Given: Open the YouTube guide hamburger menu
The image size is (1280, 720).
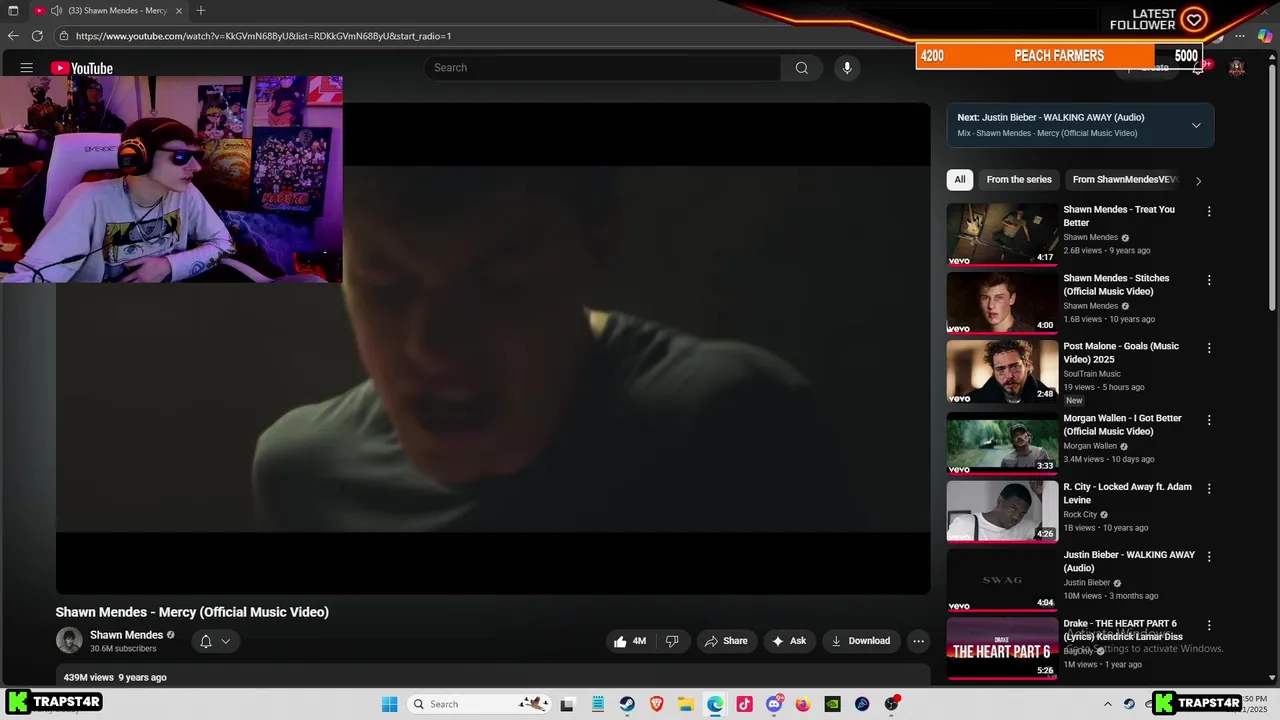Looking at the screenshot, I should [x=27, y=68].
